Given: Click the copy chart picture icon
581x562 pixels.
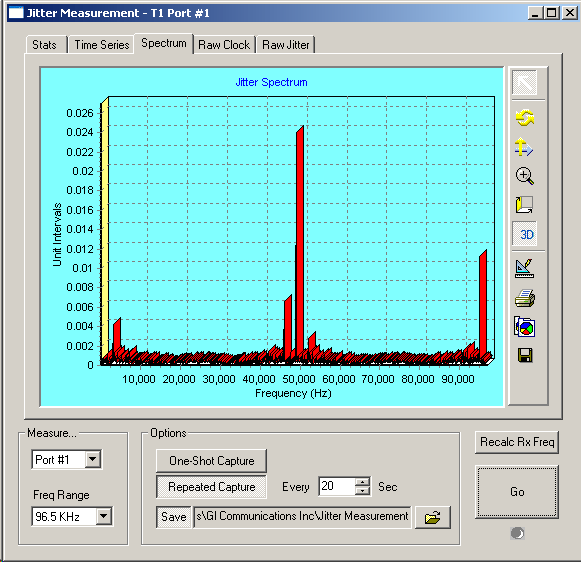Looking at the screenshot, I should pyautogui.click(x=525, y=327).
